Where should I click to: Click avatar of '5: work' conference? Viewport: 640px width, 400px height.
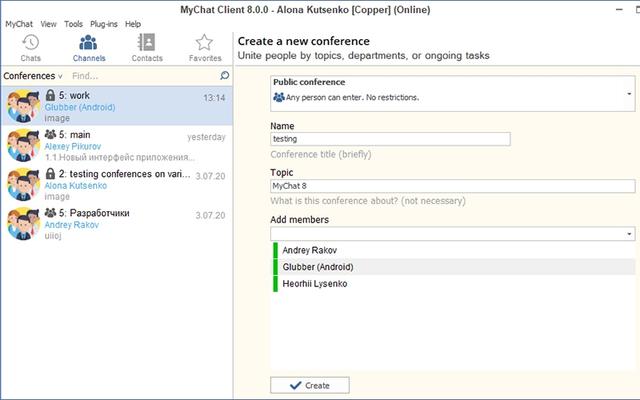tap(22, 106)
